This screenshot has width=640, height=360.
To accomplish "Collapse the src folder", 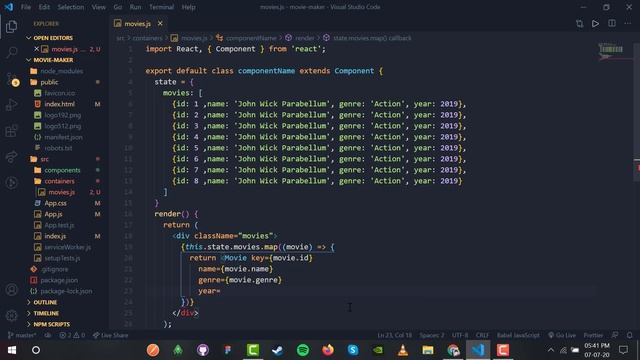I will (x=44, y=159).
